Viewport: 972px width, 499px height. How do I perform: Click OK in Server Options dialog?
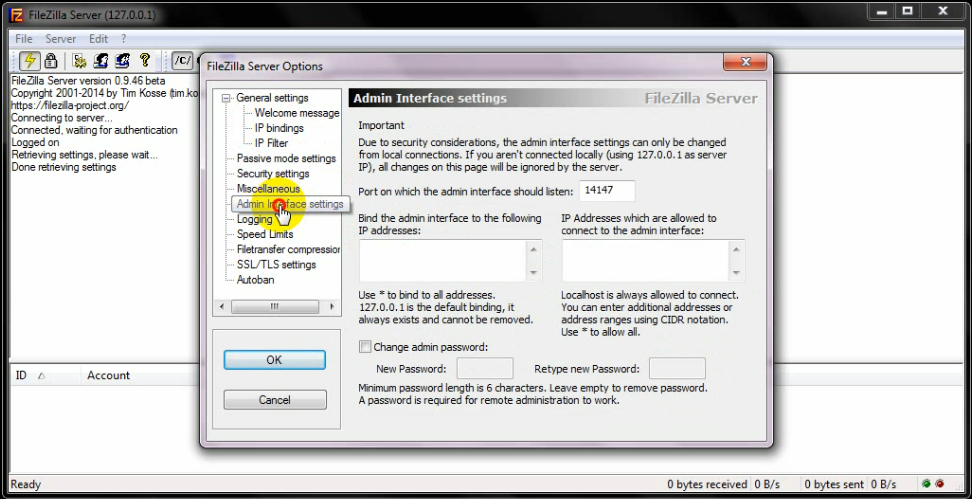coord(274,360)
